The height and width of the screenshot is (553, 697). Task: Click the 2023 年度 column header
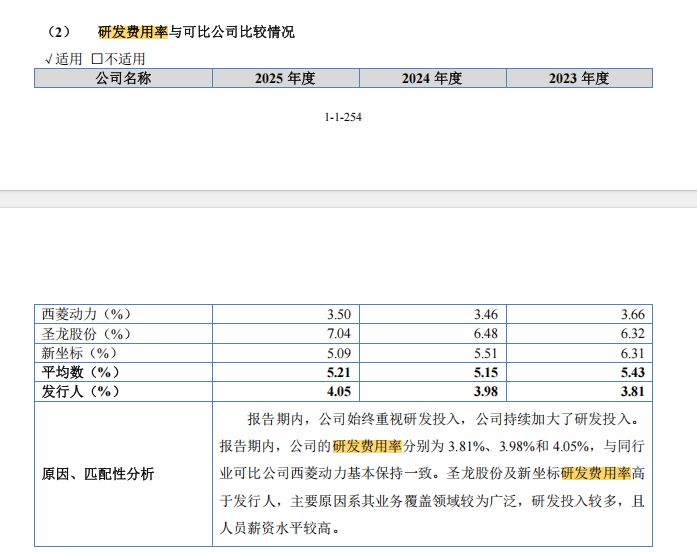pyautogui.click(x=579, y=78)
